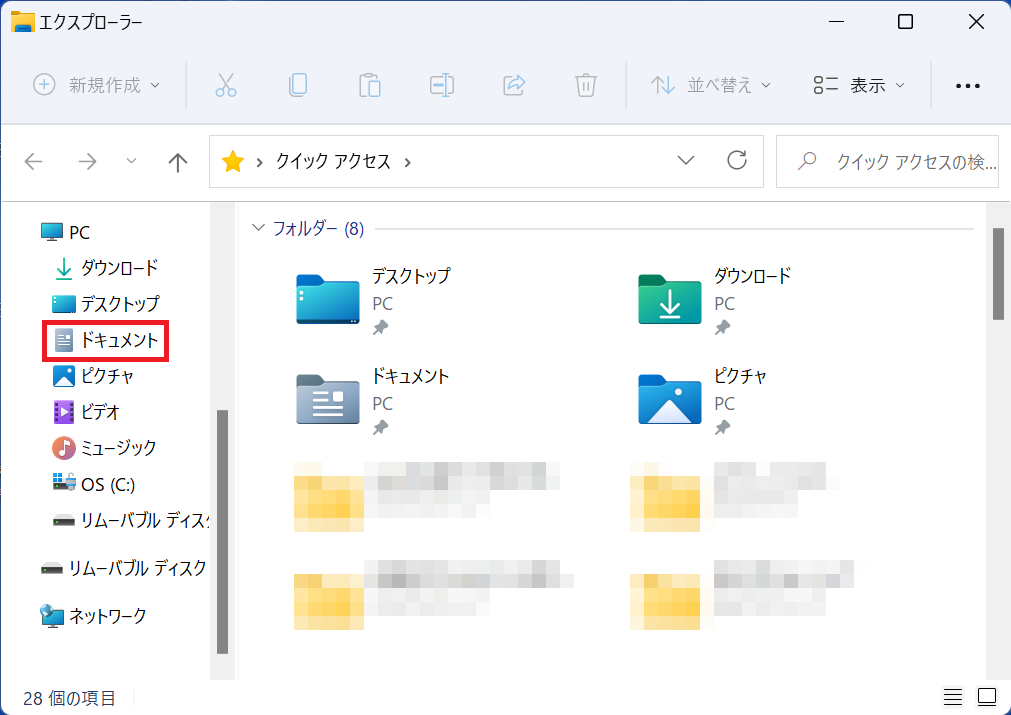1011x715 pixels.
Task: Open recent locations chevron dropdown
Action: point(132,161)
